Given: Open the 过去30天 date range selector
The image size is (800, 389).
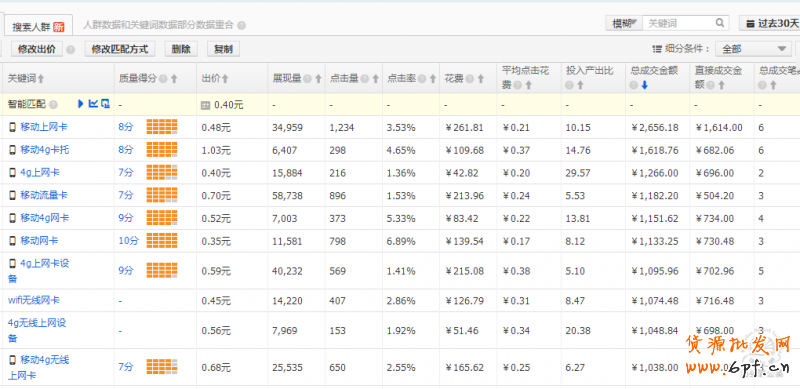Looking at the screenshot, I should coord(770,23).
